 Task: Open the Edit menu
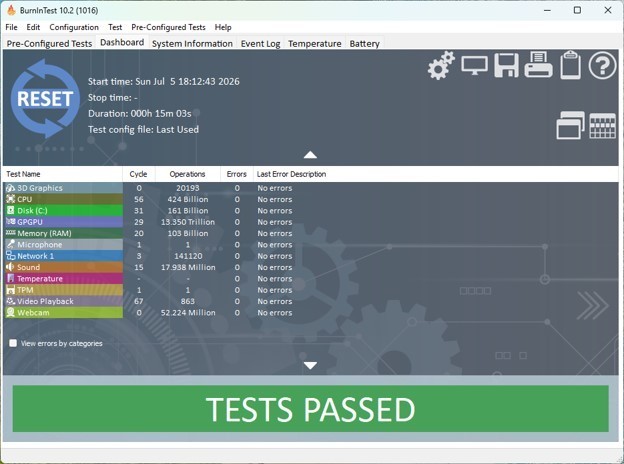point(33,27)
